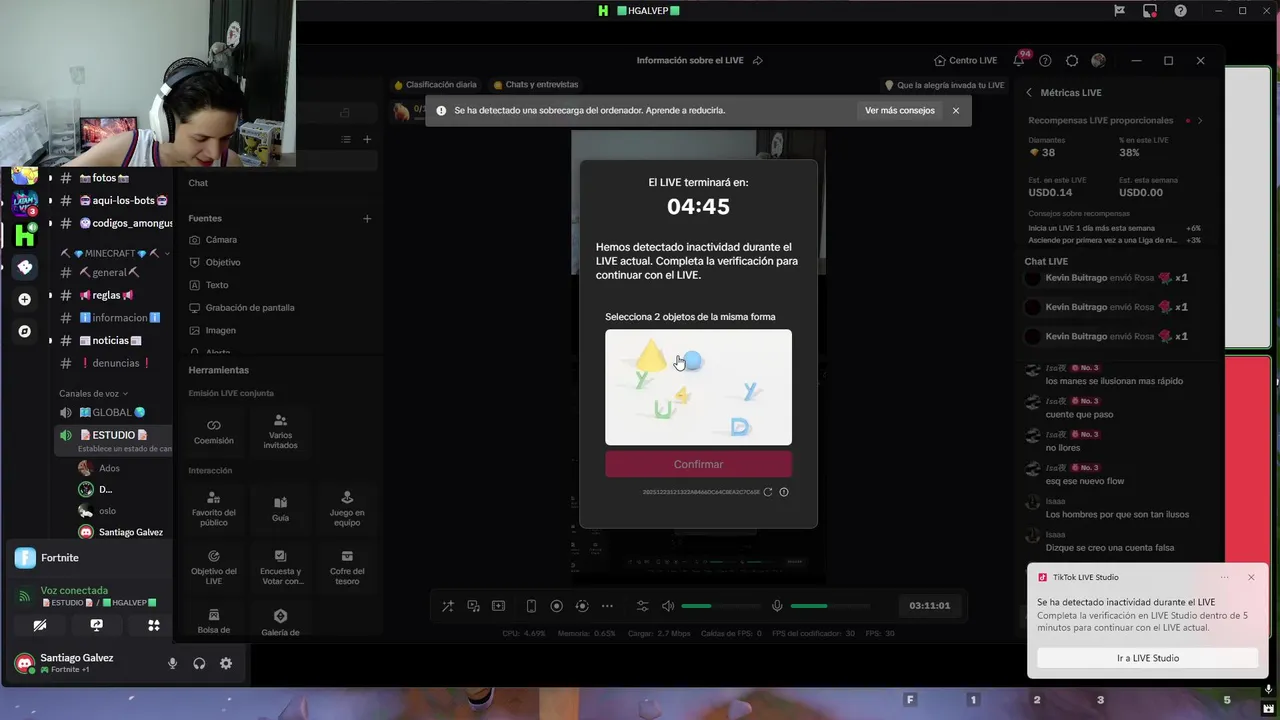
Task: Open Favorito del público tool
Action: pyautogui.click(x=214, y=508)
